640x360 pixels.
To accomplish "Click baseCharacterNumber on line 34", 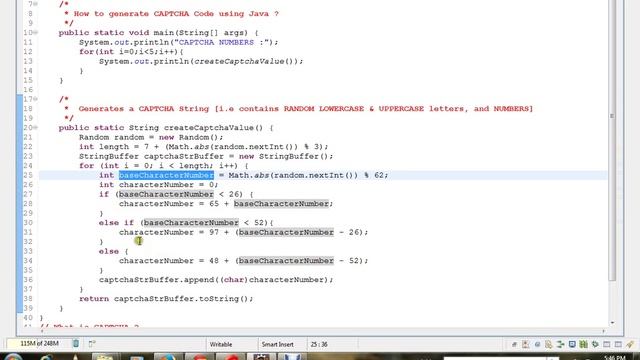I will point(286,261).
